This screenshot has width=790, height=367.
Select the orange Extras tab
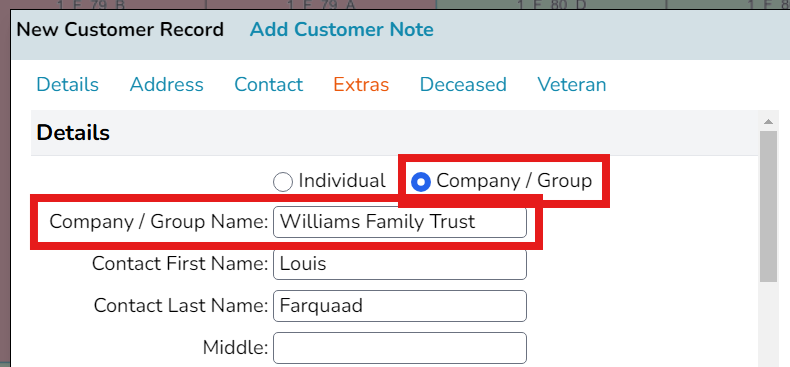point(361,84)
